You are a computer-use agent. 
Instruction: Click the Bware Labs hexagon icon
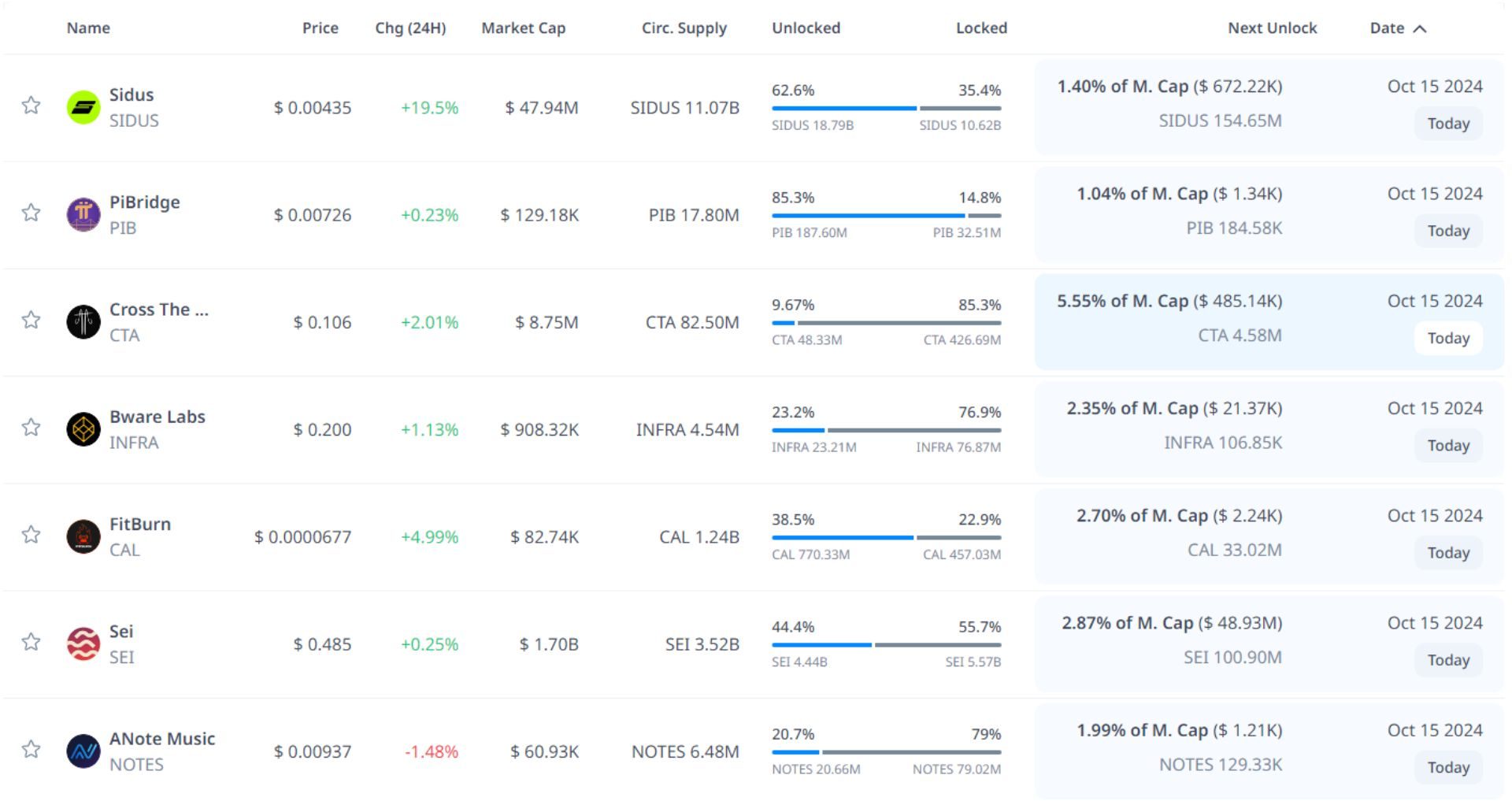(x=83, y=429)
